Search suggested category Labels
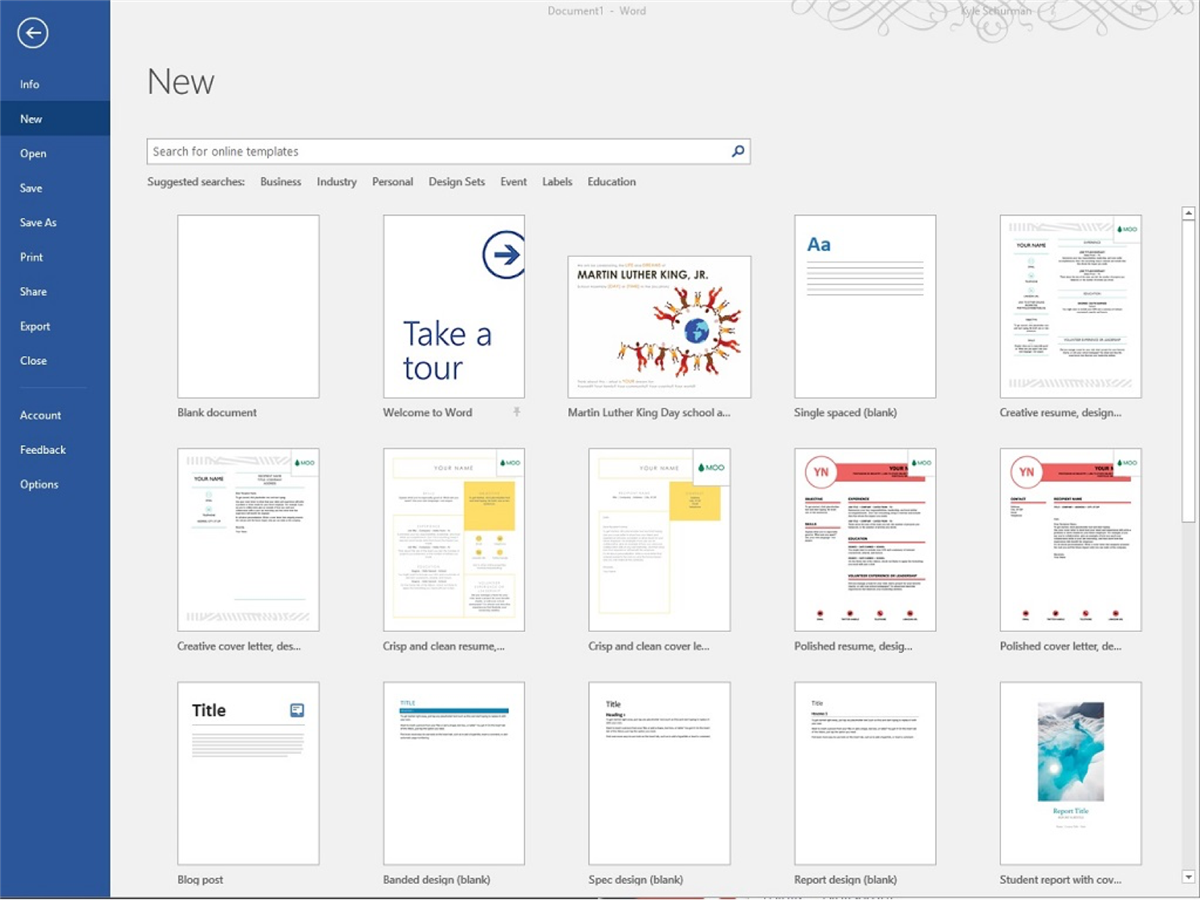1200x900 pixels. [558, 182]
